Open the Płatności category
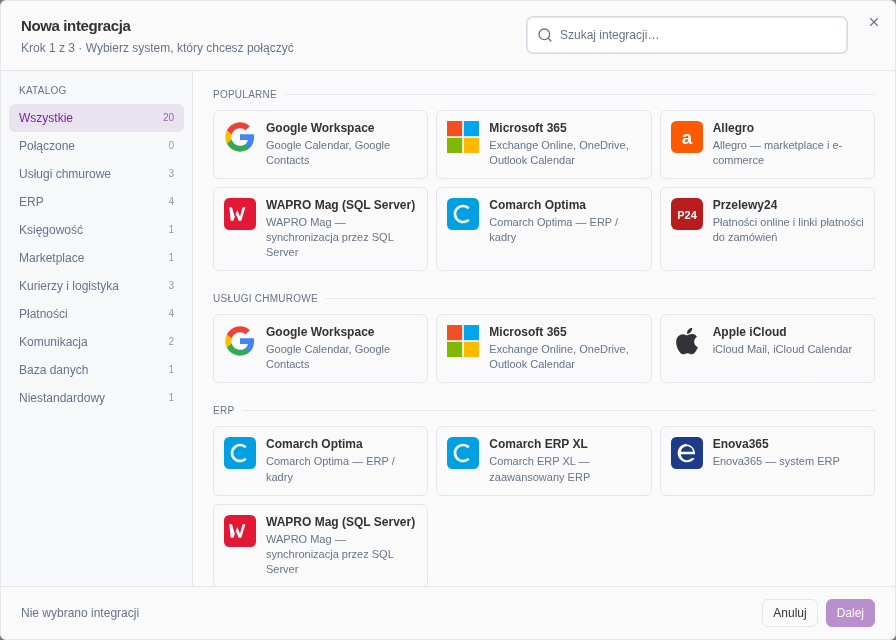The width and height of the screenshot is (896, 640). [x=96, y=314]
